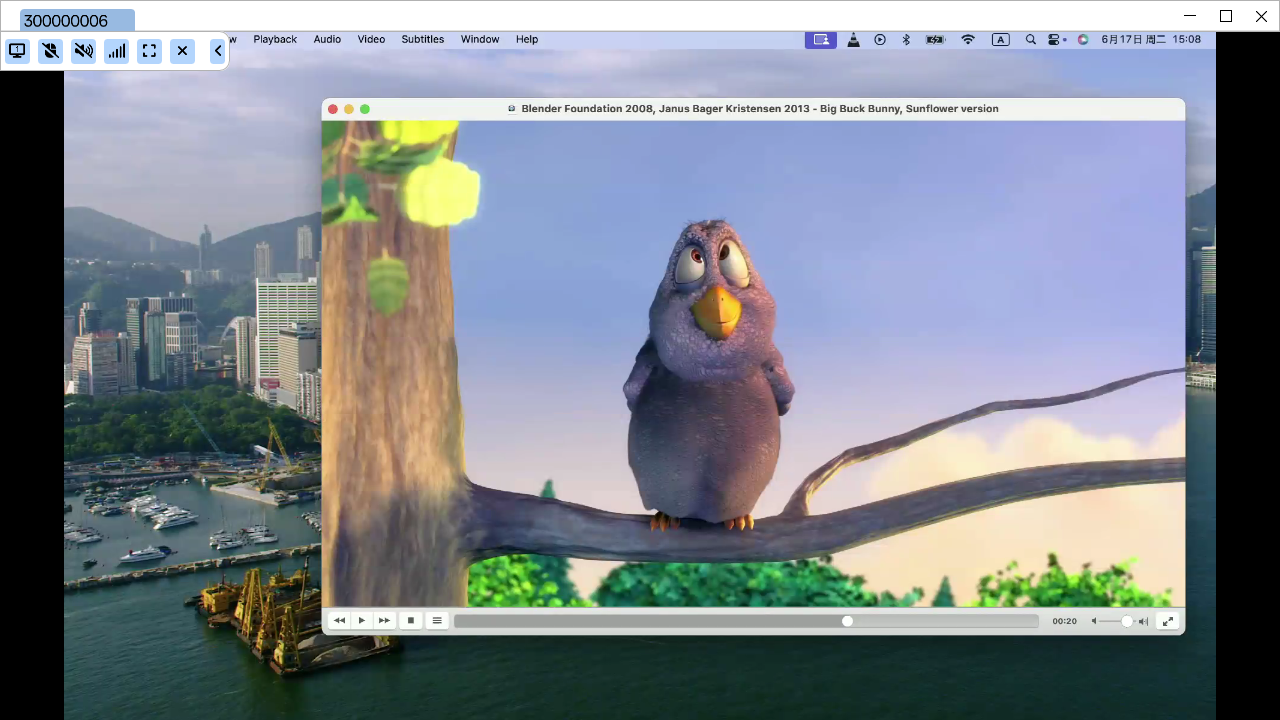Click the VLC window title Big Buck Bunny text
The image size is (1280, 720).
point(759,109)
